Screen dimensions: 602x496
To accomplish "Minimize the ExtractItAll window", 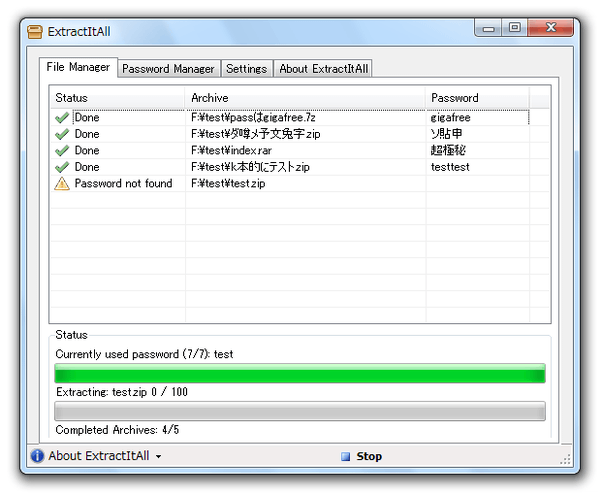I will pos(488,28).
